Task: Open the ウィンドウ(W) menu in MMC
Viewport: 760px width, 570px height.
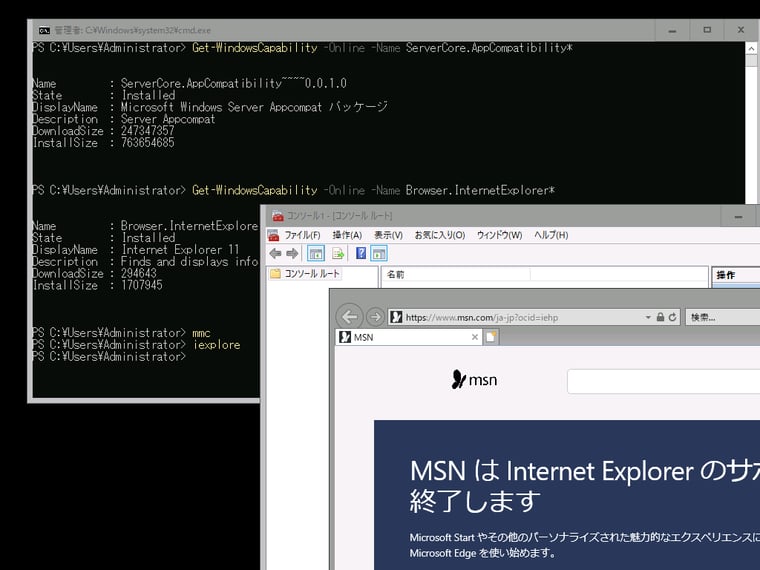Action: tap(499, 235)
